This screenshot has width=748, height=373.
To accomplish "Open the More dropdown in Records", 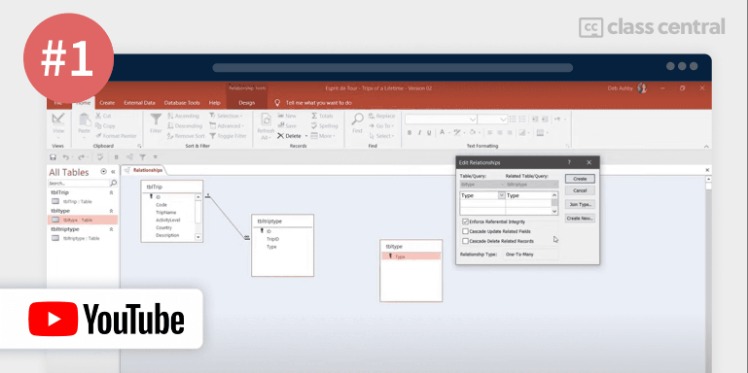I will tap(322, 136).
